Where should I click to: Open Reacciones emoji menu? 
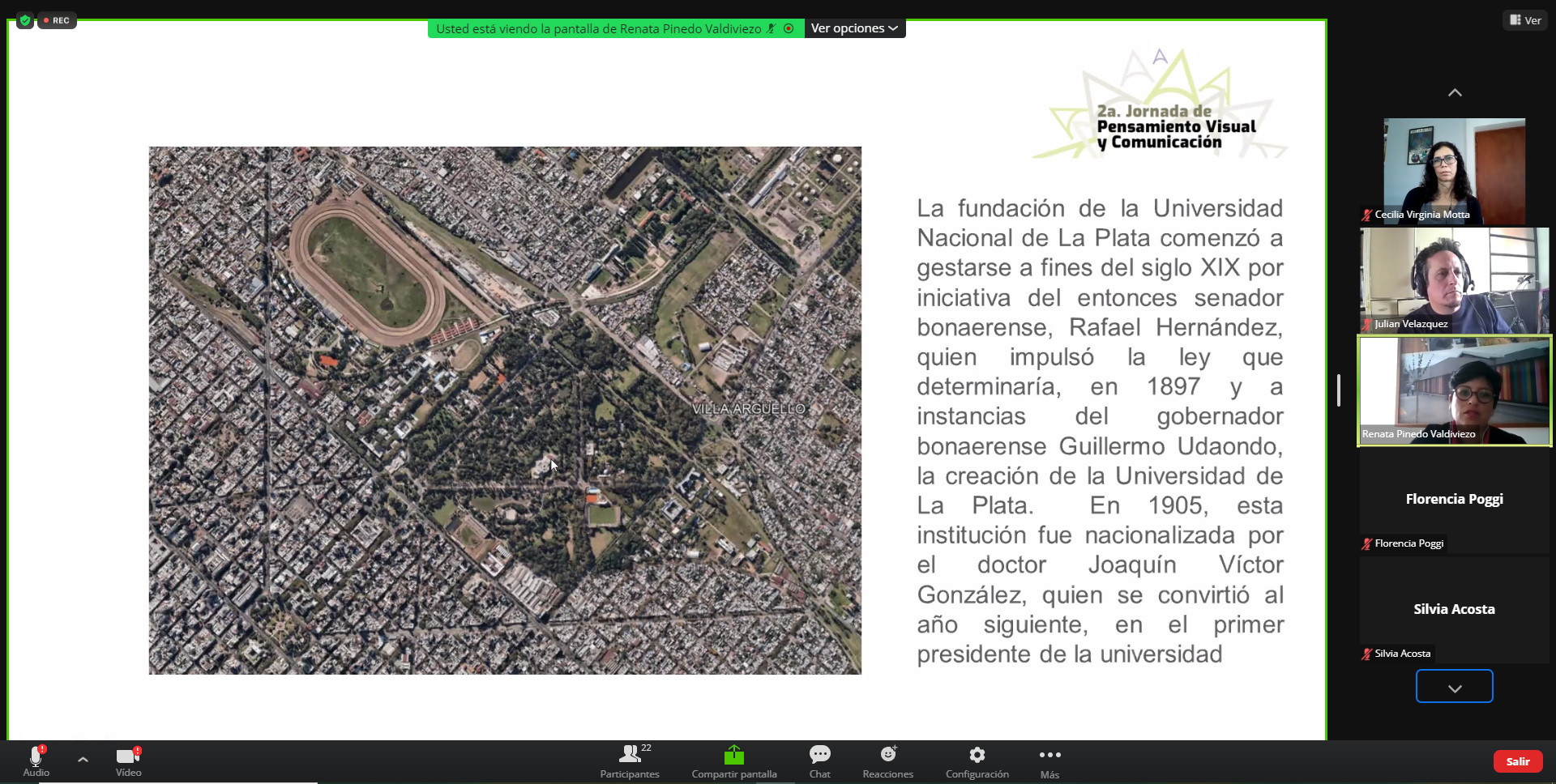(x=888, y=761)
